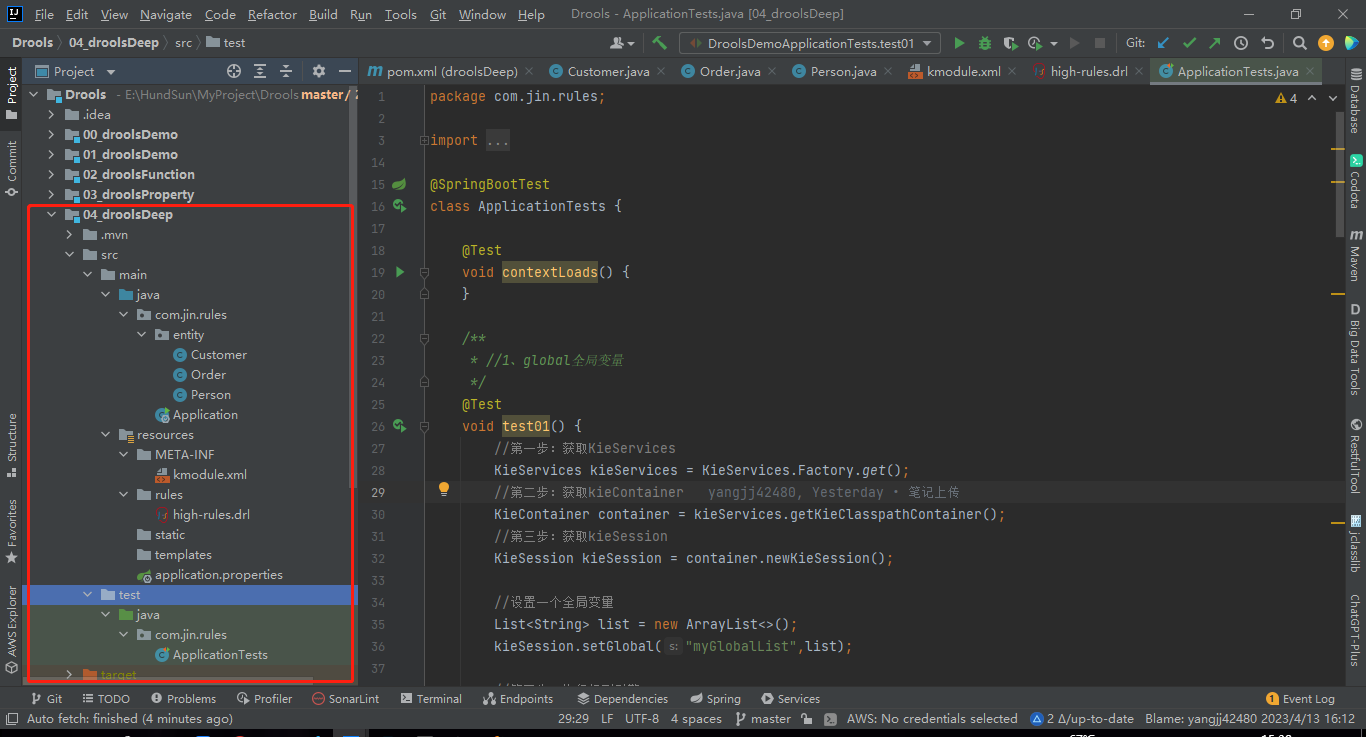Click the Git Push arrow icon
Viewport: 1366px width, 737px height.
pos(1214,43)
